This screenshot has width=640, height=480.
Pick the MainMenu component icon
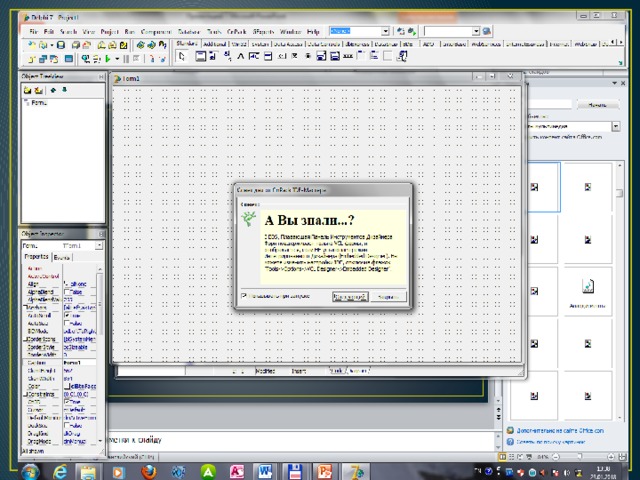click(213, 56)
